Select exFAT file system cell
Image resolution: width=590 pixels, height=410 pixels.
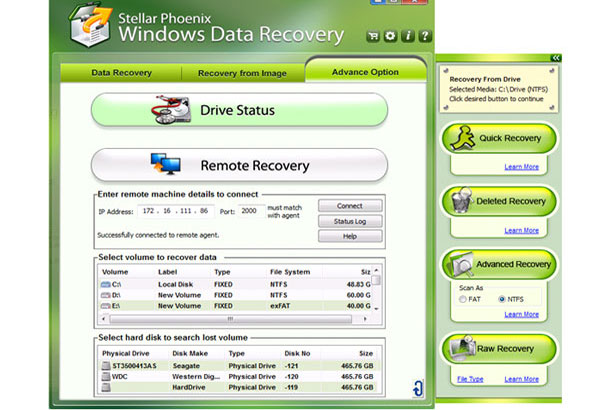click(280, 306)
